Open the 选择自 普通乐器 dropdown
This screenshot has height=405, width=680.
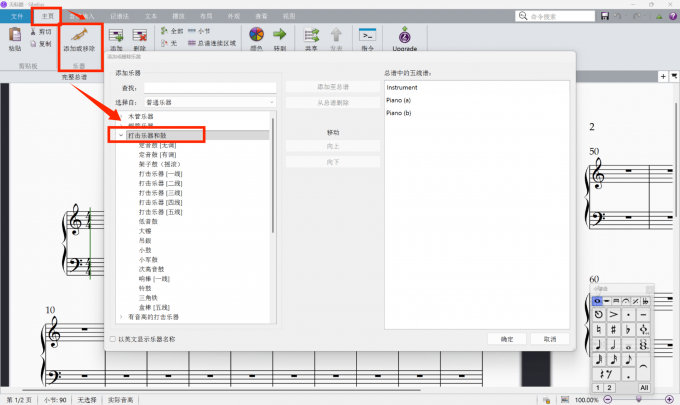click(210, 102)
